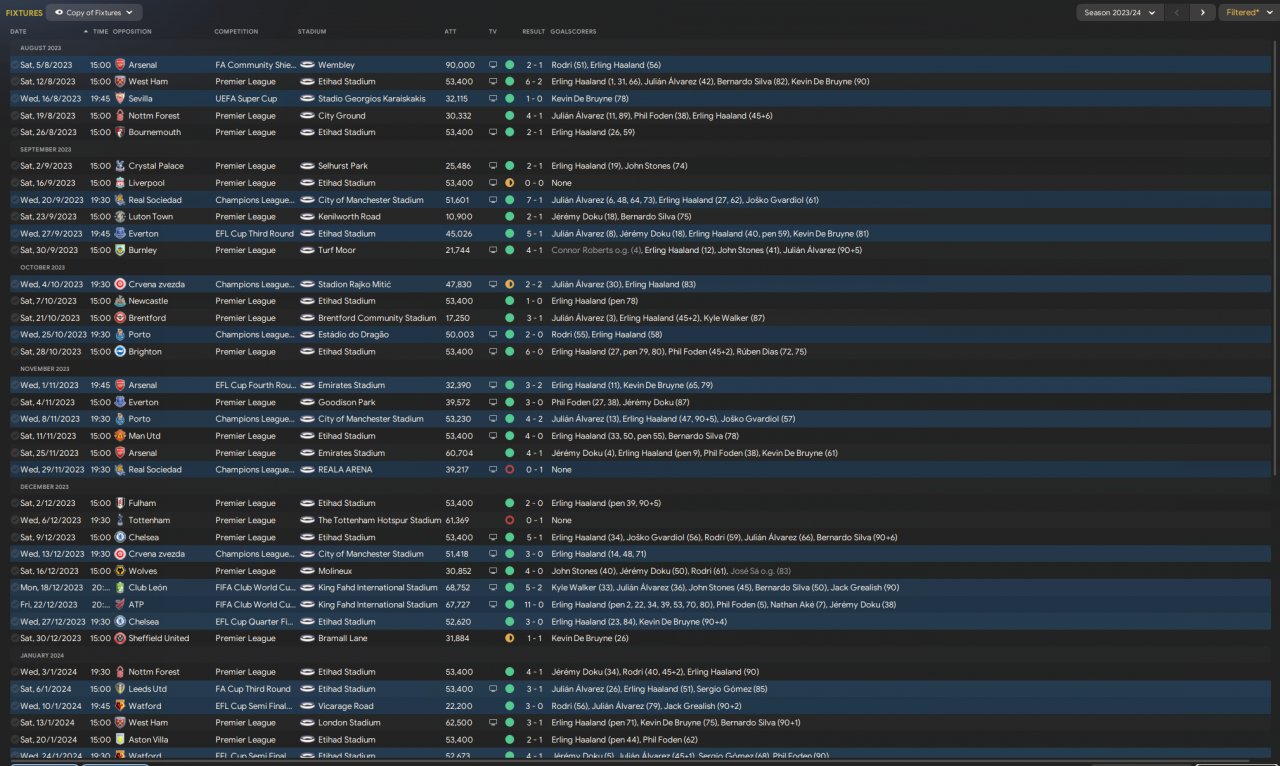This screenshot has width=1280, height=766.
Task: Click the Luton Town club badge
Action: pyautogui.click(x=120, y=217)
